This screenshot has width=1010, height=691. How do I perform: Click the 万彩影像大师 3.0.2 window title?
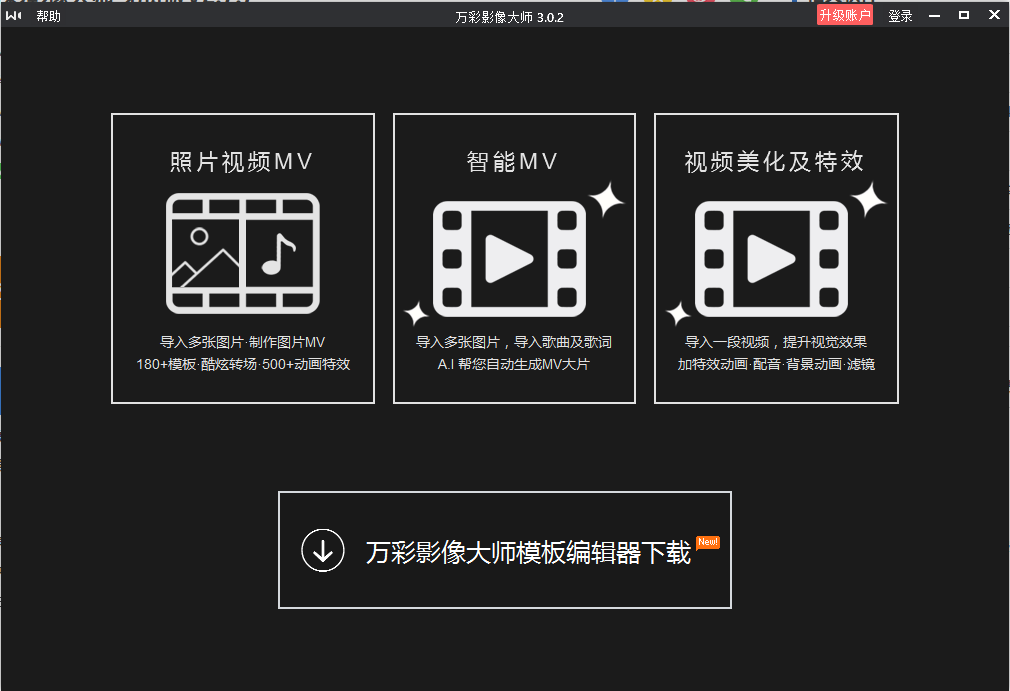[510, 17]
